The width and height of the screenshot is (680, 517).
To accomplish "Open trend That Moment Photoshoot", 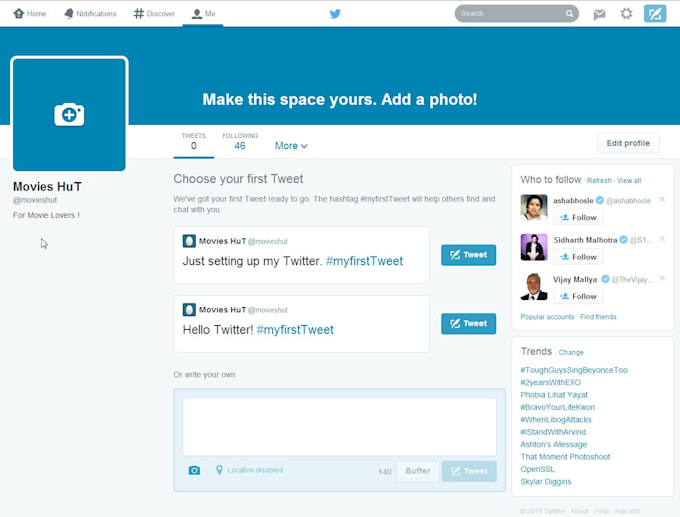I will (x=565, y=457).
